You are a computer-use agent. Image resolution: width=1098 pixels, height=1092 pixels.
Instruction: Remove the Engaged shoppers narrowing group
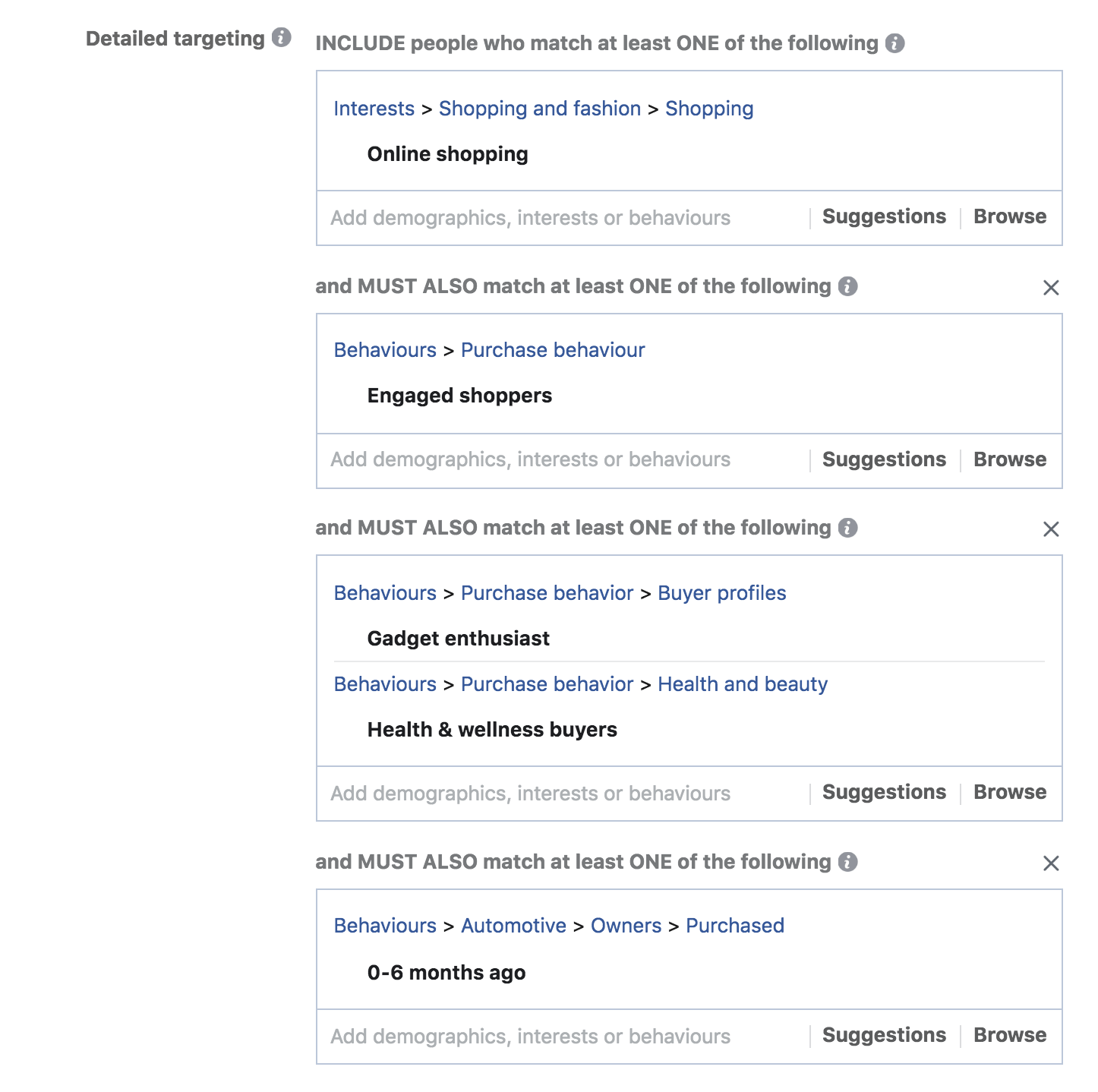point(1051,289)
